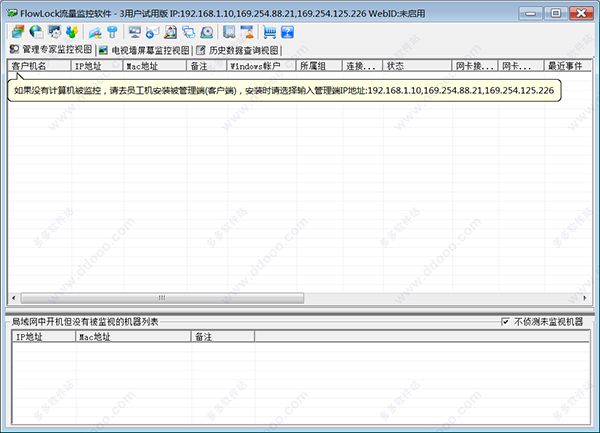Click the yellow tooltip about installing clients
The image size is (600, 433).
click(284, 91)
